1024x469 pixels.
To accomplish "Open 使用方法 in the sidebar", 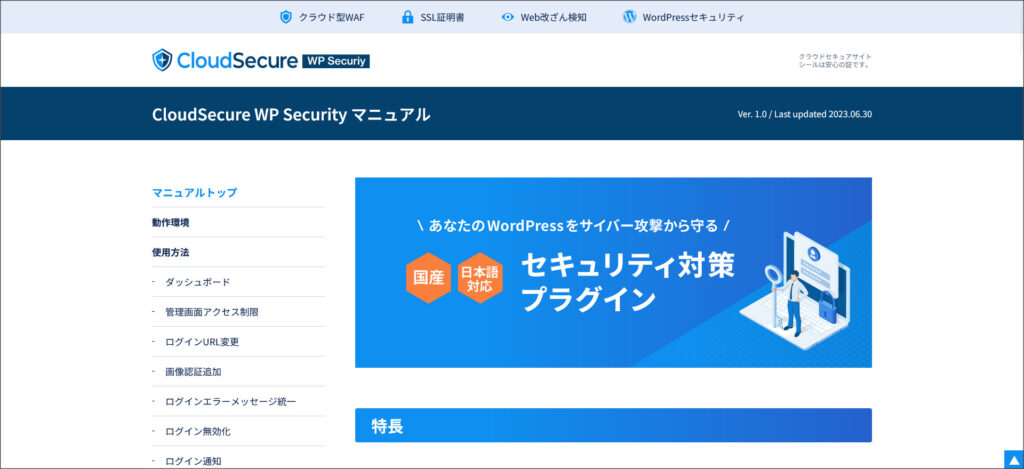I will coord(170,252).
